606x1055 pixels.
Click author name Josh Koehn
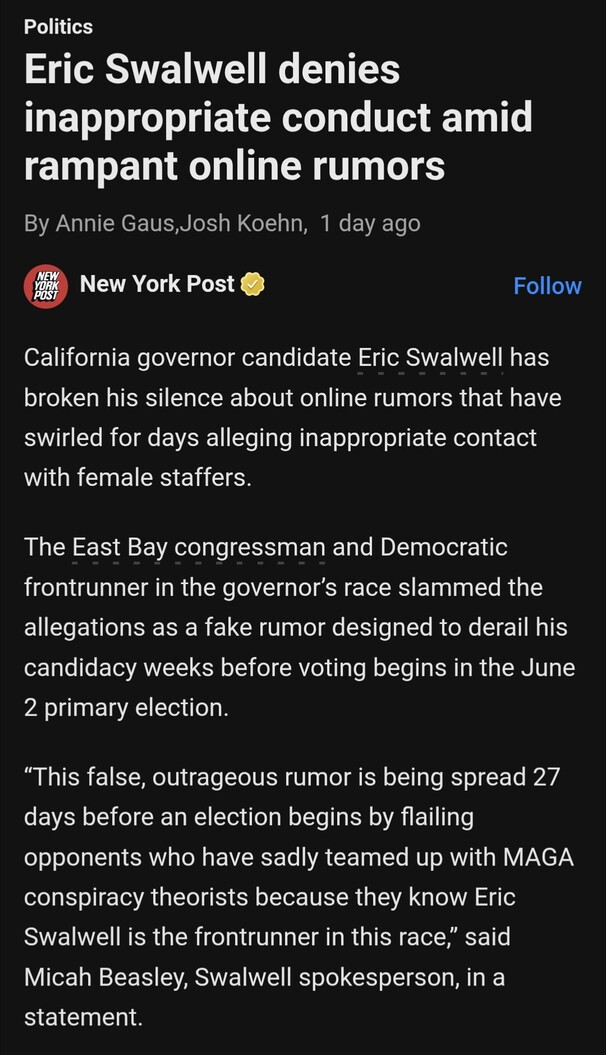click(x=241, y=223)
